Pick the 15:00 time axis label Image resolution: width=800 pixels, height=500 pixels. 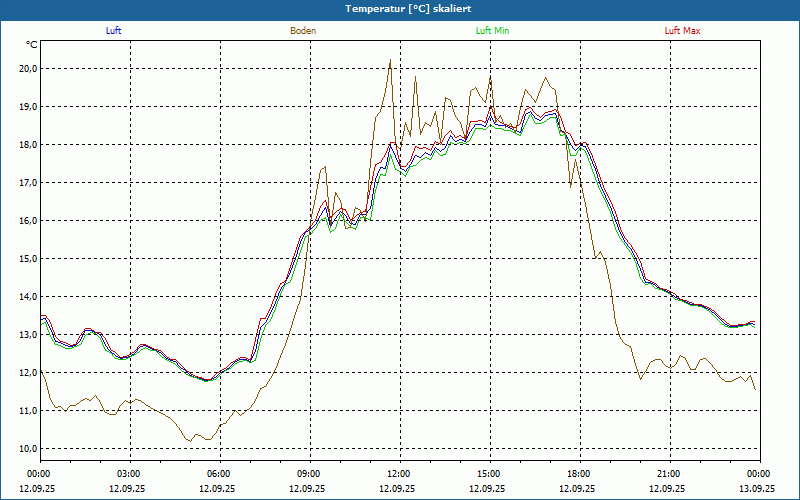tap(489, 474)
